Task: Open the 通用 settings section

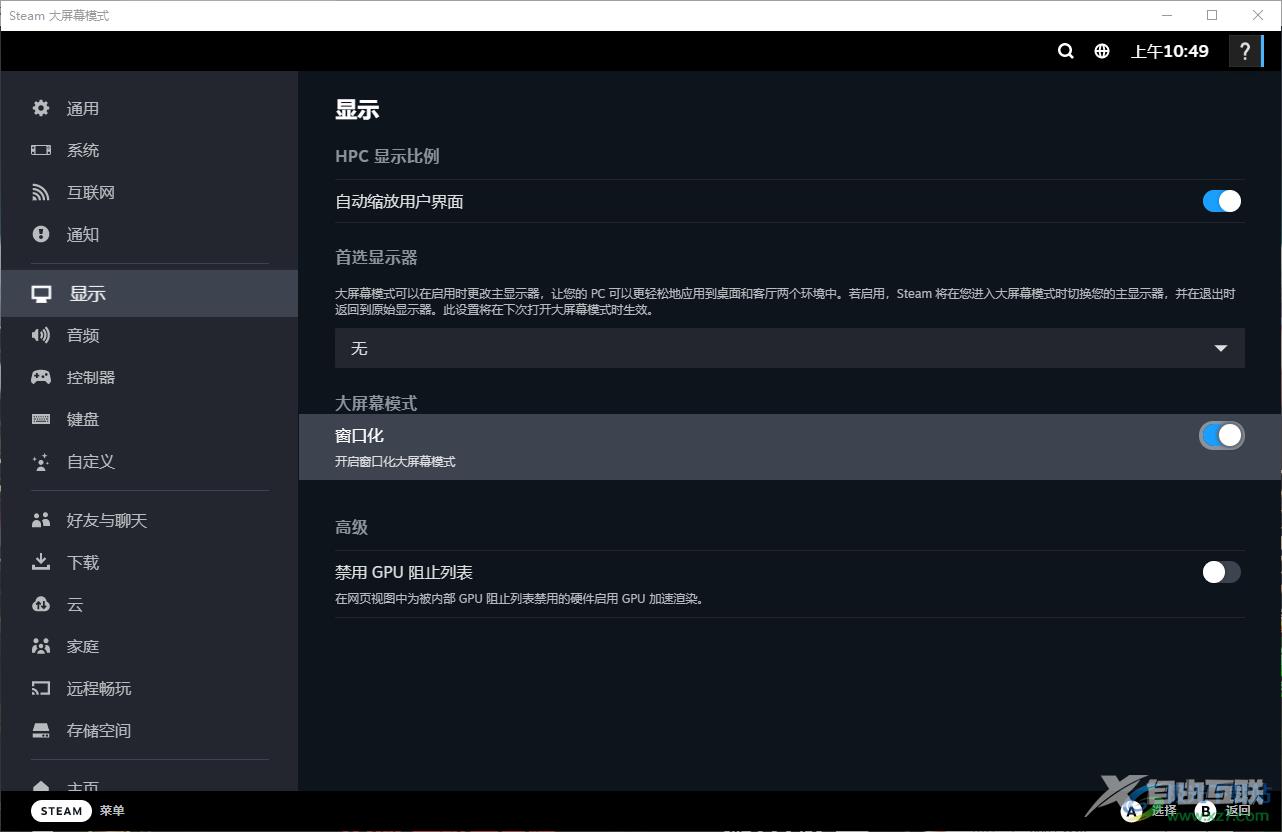Action: point(149,108)
